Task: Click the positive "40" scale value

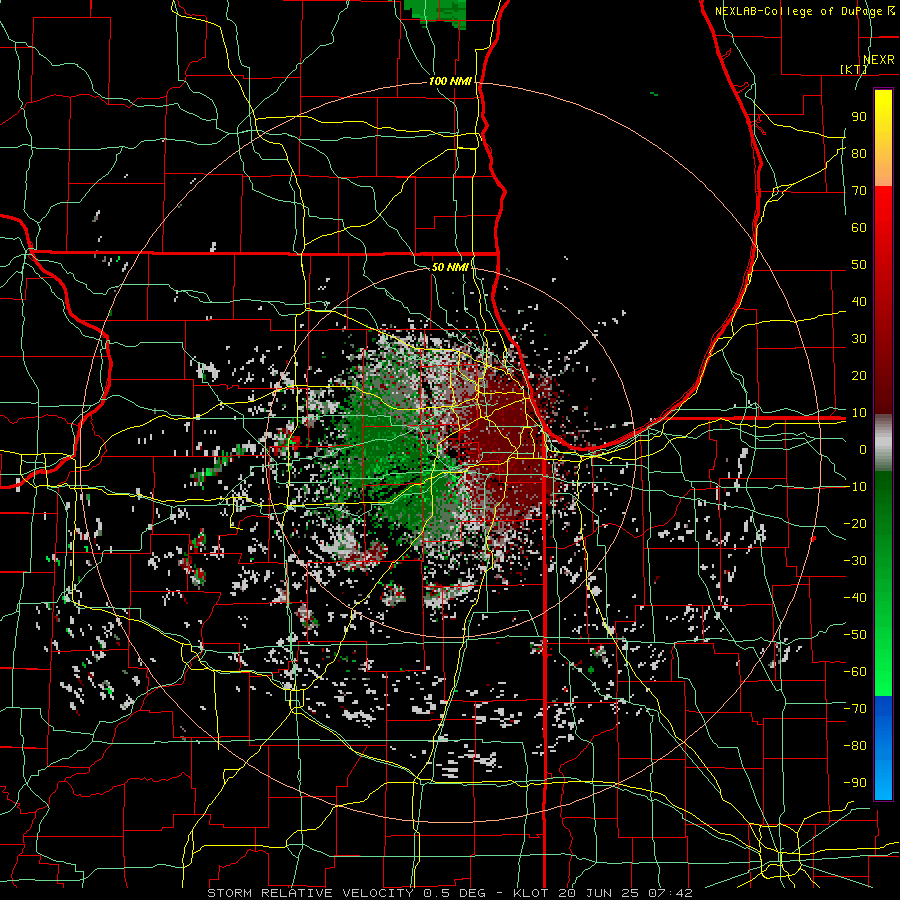Action: [859, 301]
